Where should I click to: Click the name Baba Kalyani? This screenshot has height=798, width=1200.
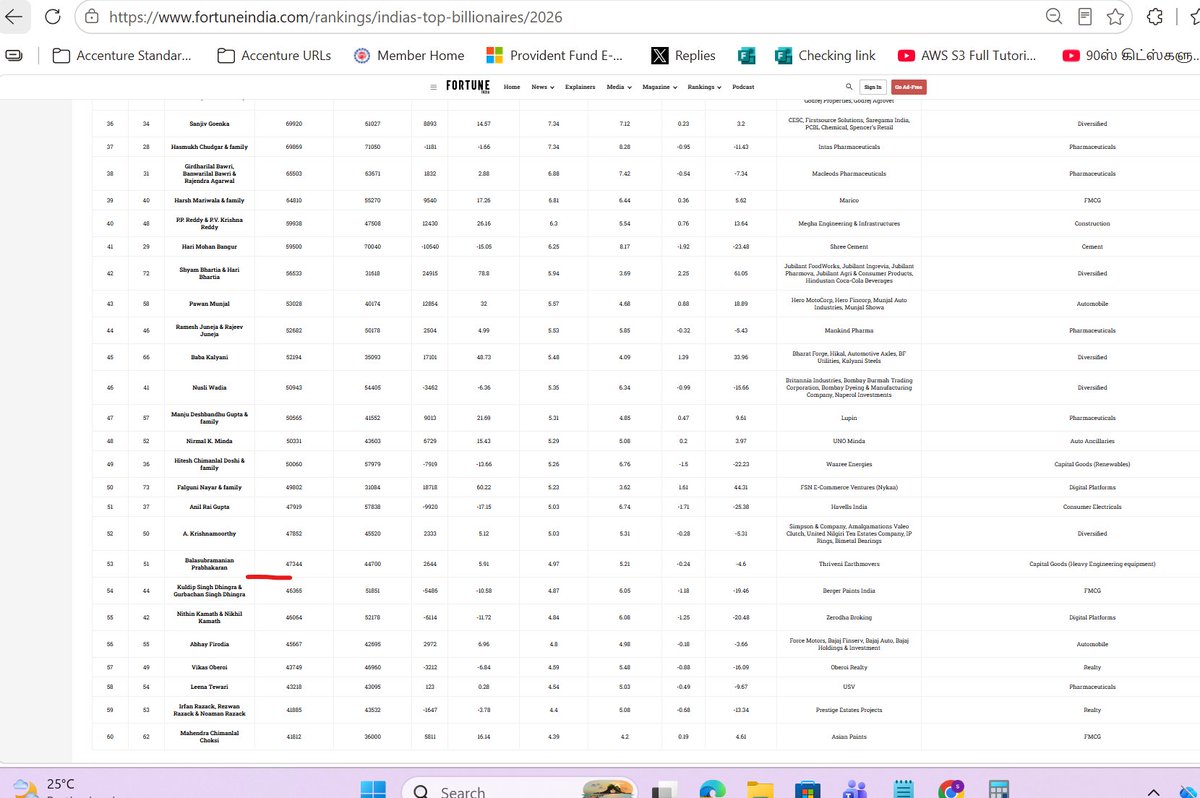[x=209, y=357]
